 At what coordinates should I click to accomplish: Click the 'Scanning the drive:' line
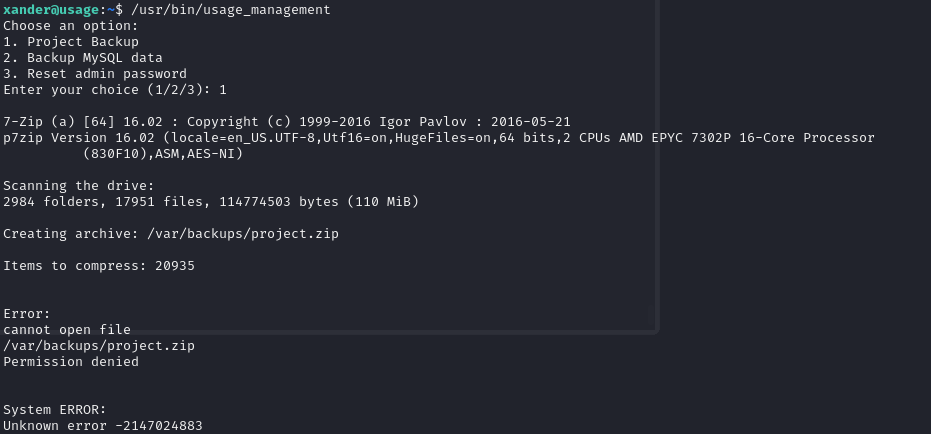[78, 185]
